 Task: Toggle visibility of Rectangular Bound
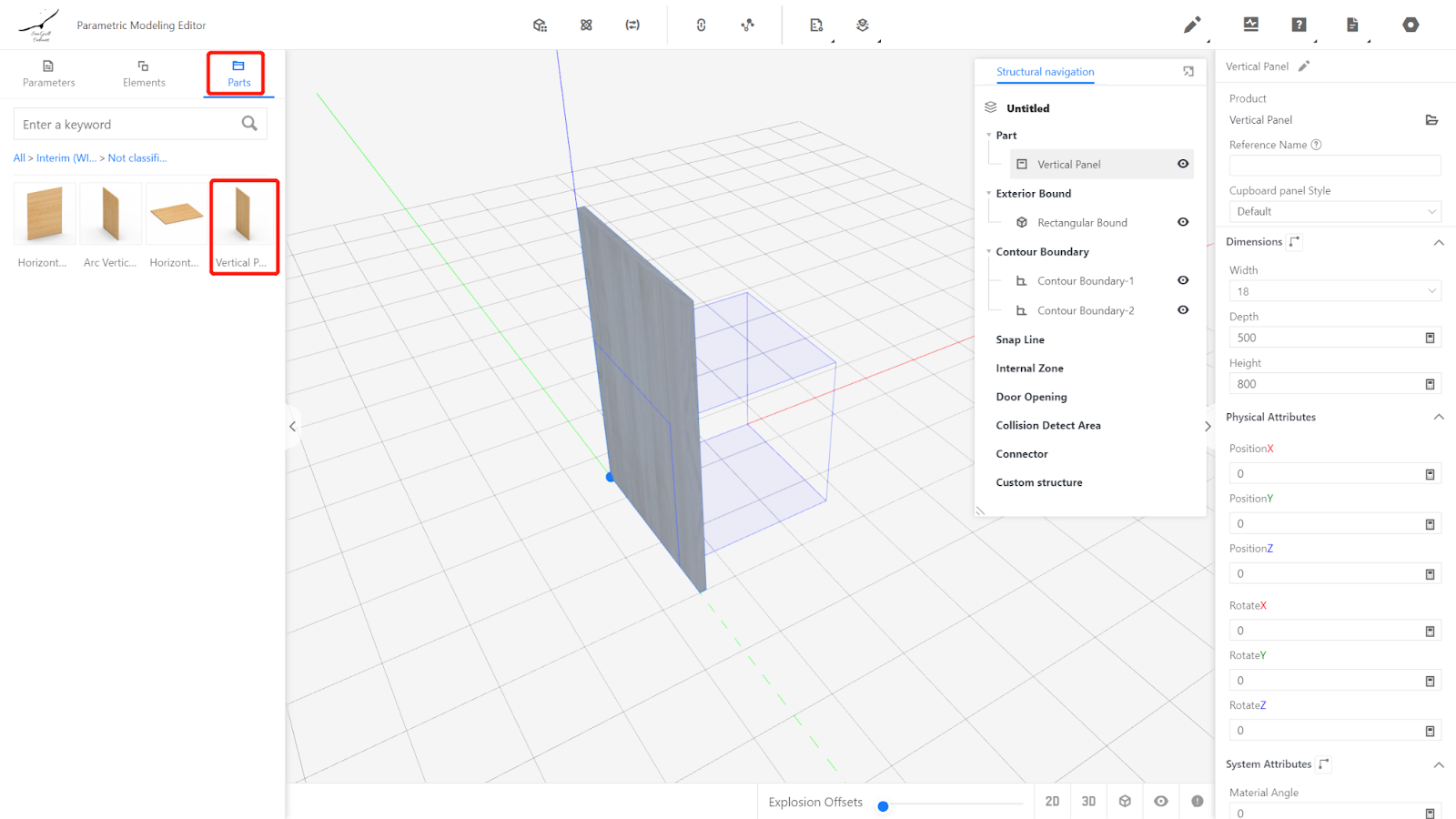1183,222
